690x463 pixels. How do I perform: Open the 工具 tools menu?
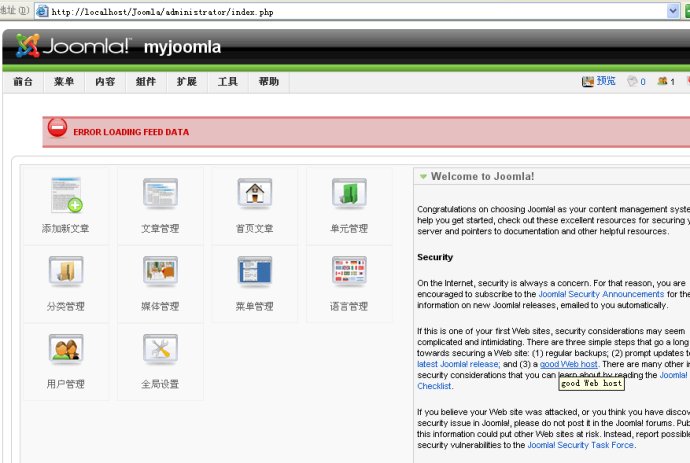pos(228,82)
